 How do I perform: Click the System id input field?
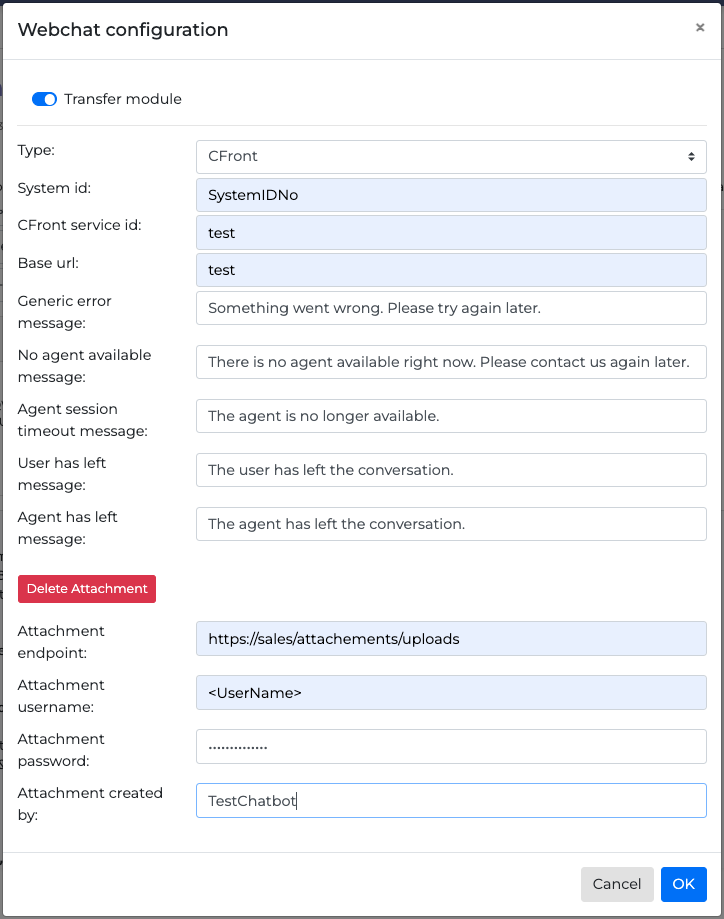pos(451,195)
